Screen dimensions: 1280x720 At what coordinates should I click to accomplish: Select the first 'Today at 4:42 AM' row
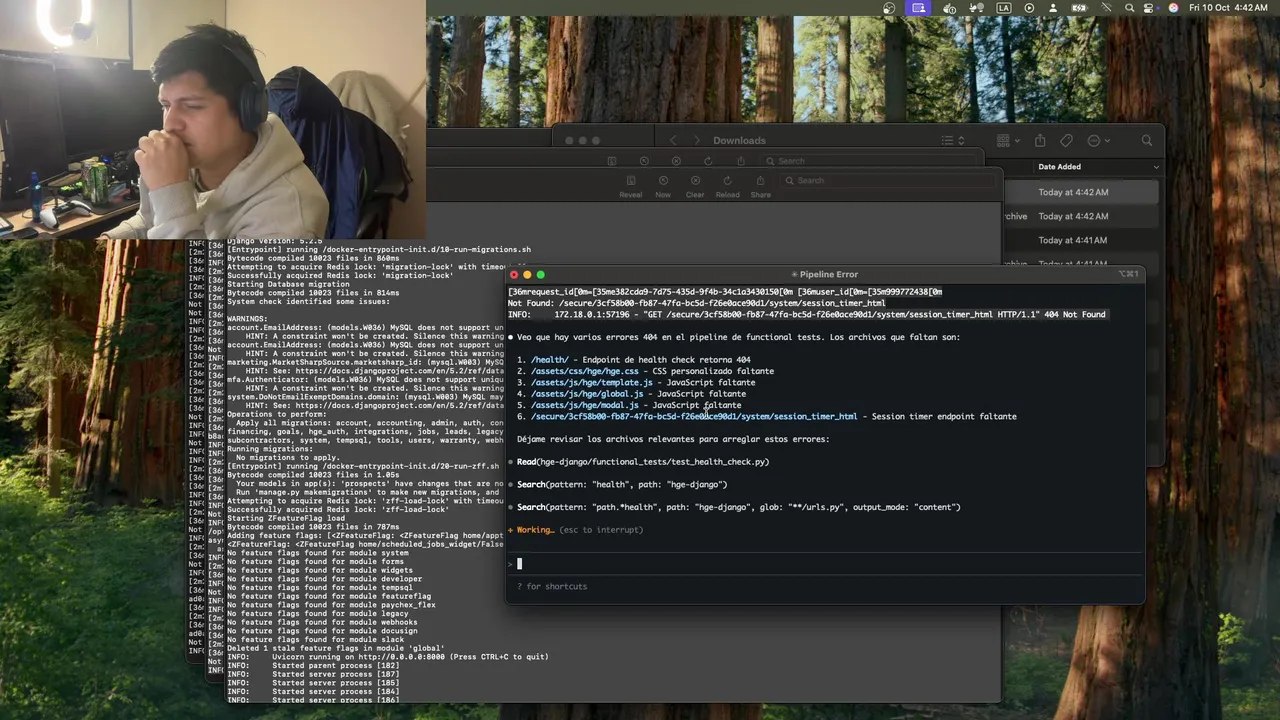click(x=1082, y=192)
